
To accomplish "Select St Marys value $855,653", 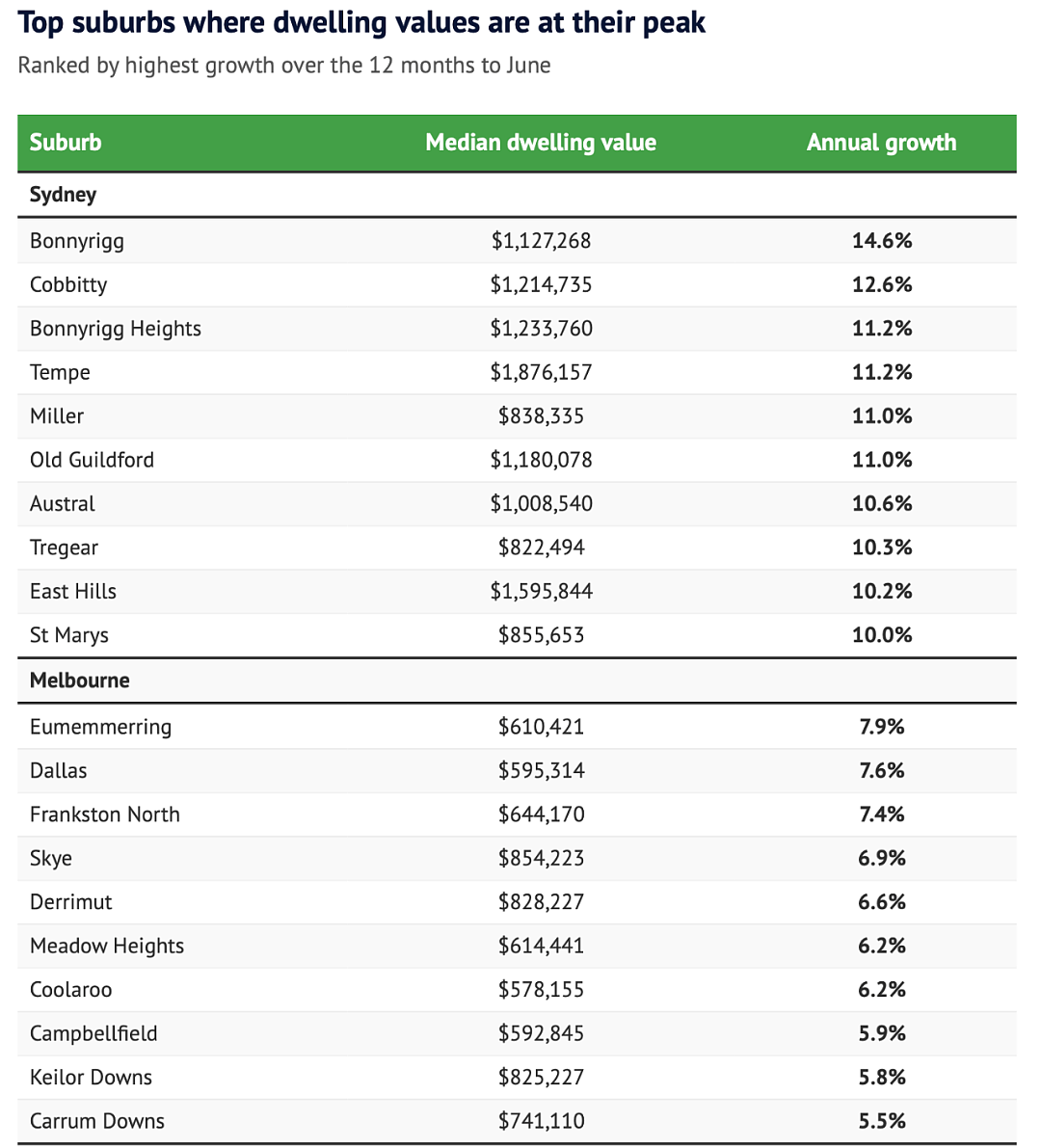I will (541, 635).
